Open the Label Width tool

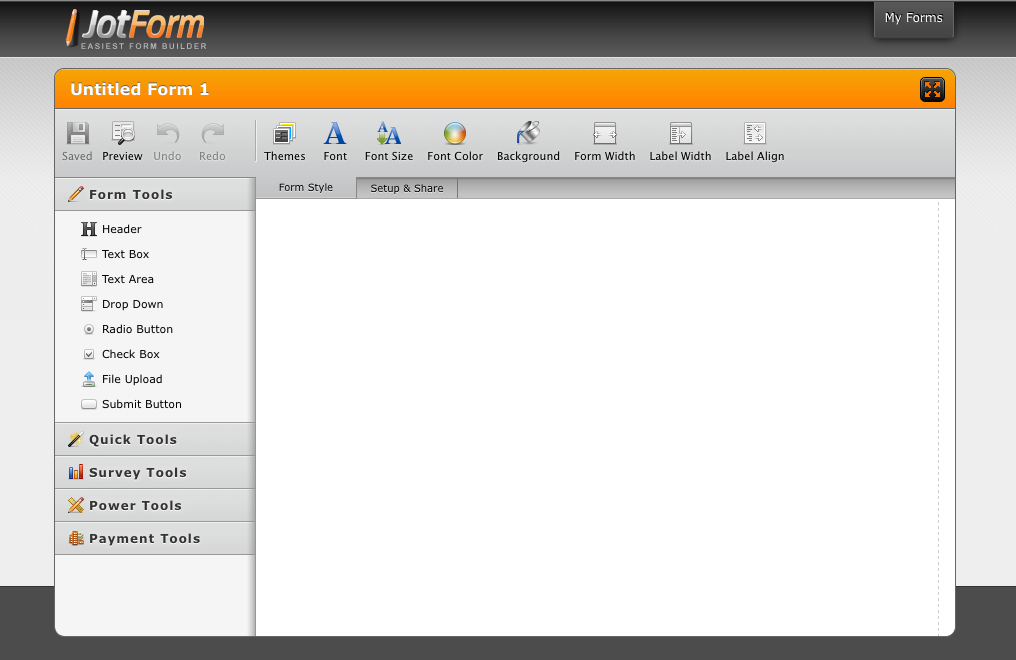point(680,134)
